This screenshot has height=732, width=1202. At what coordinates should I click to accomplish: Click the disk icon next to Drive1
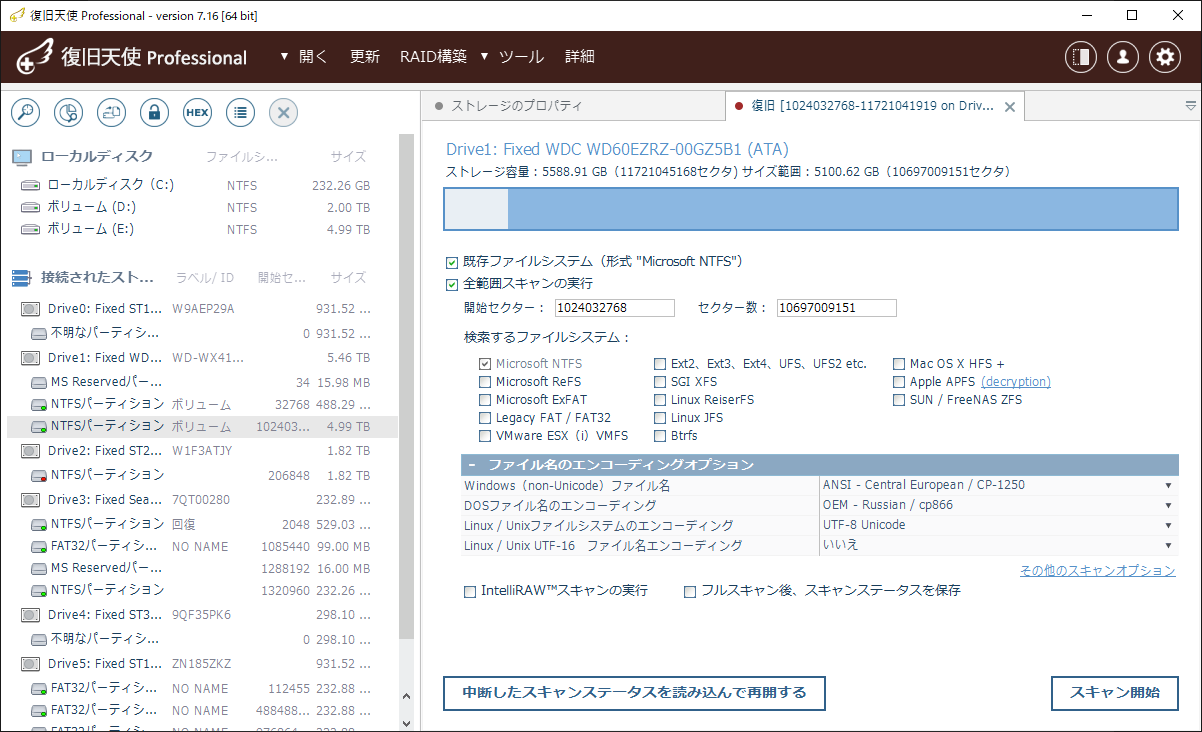tap(30, 358)
